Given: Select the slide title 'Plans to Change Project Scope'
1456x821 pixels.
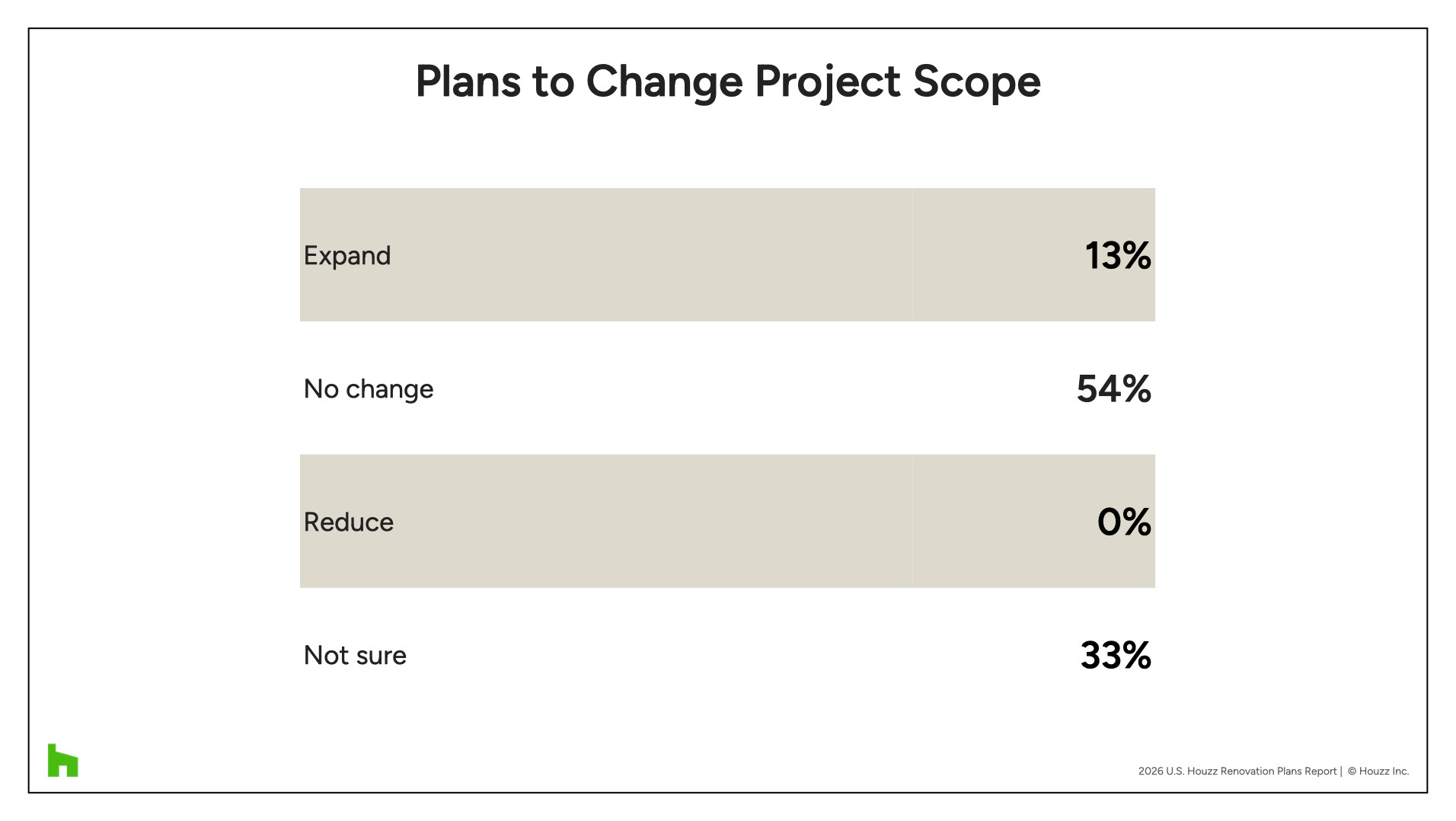Looking at the screenshot, I should [727, 81].
